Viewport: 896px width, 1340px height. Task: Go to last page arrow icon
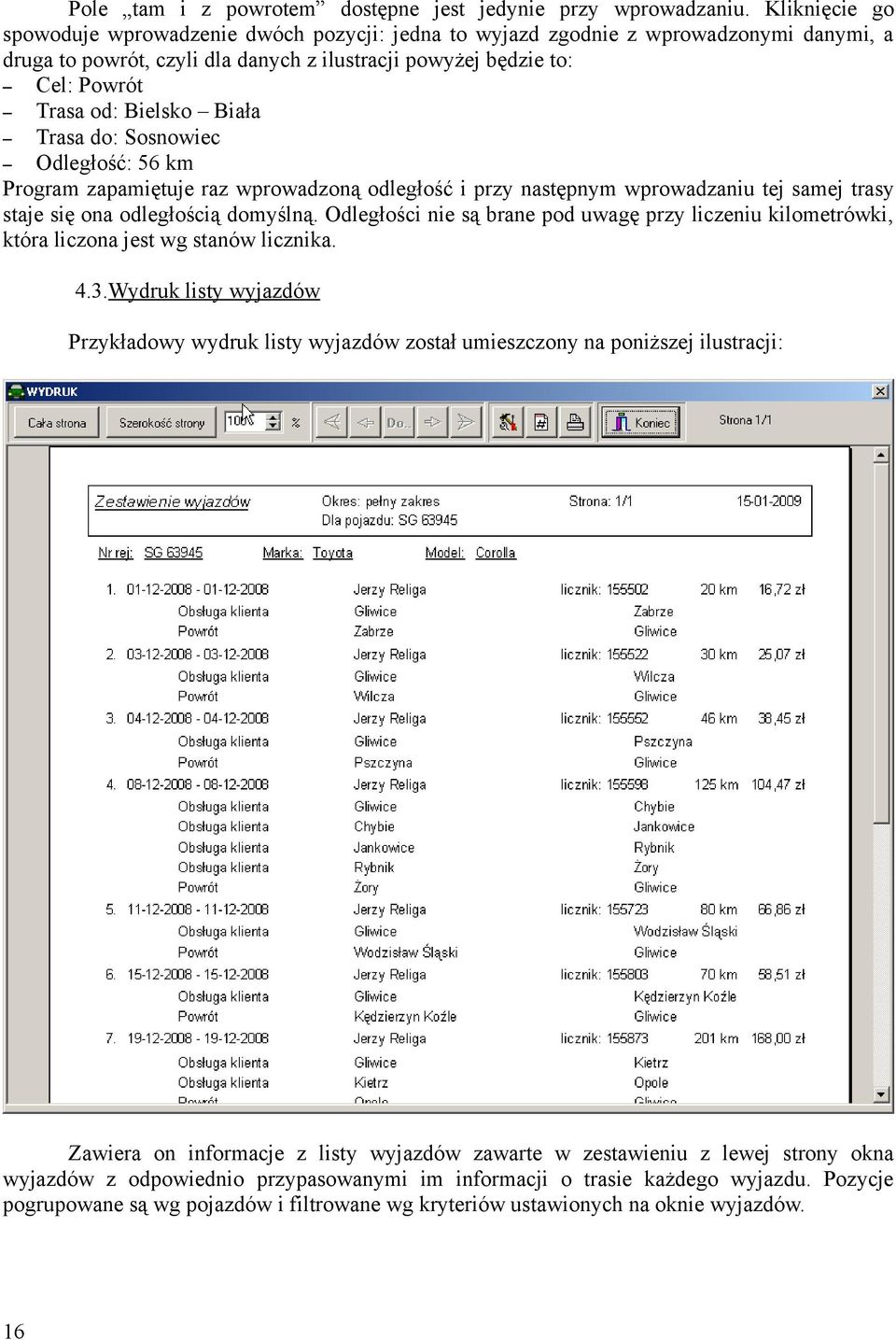pyautogui.click(x=465, y=422)
